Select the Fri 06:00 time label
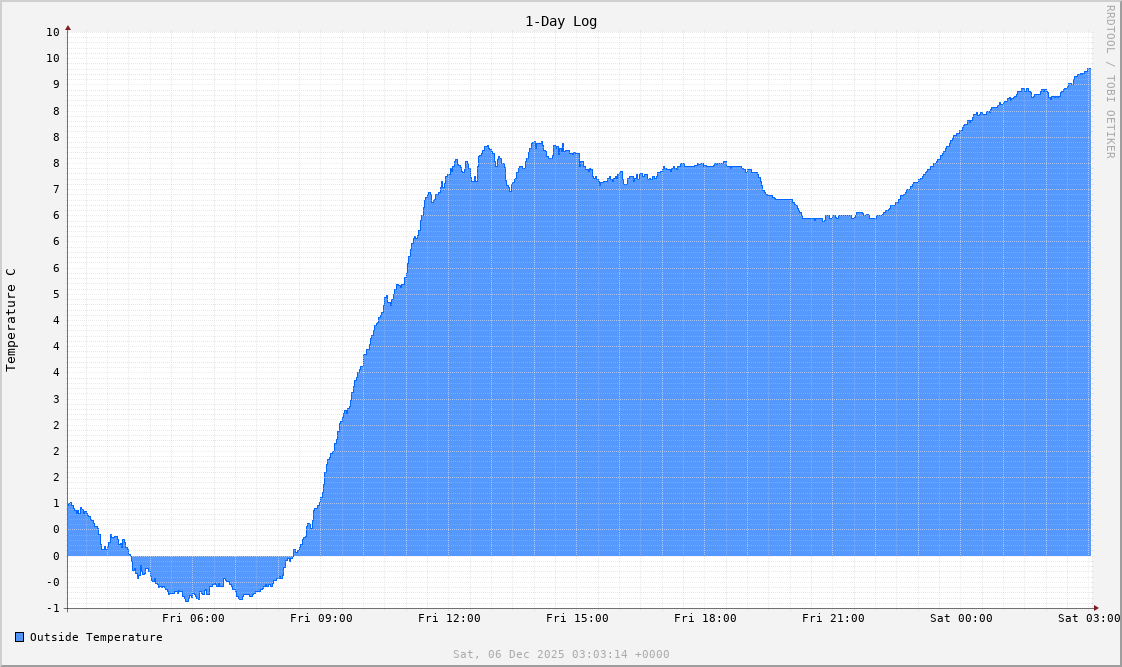Image resolution: width=1122 pixels, height=667 pixels. click(x=196, y=618)
